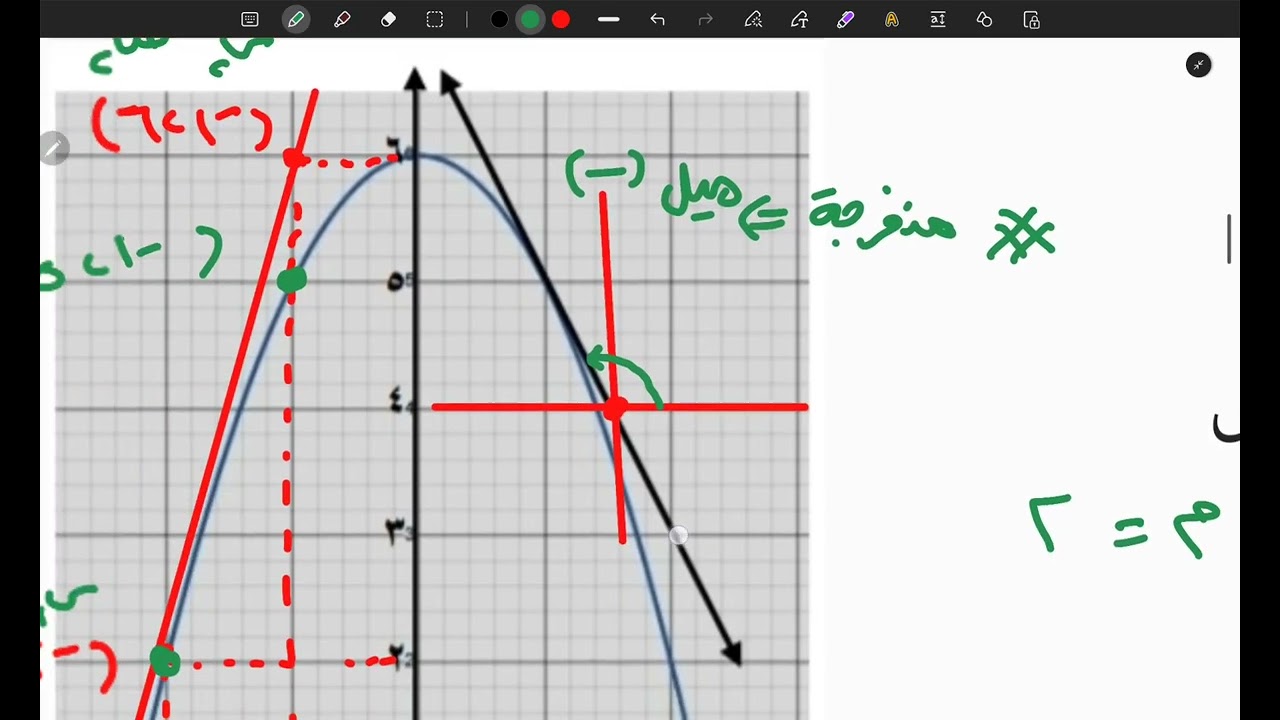Viewport: 1280px width, 720px height.
Task: Tap the floating pencil edit button
Action: (53, 149)
